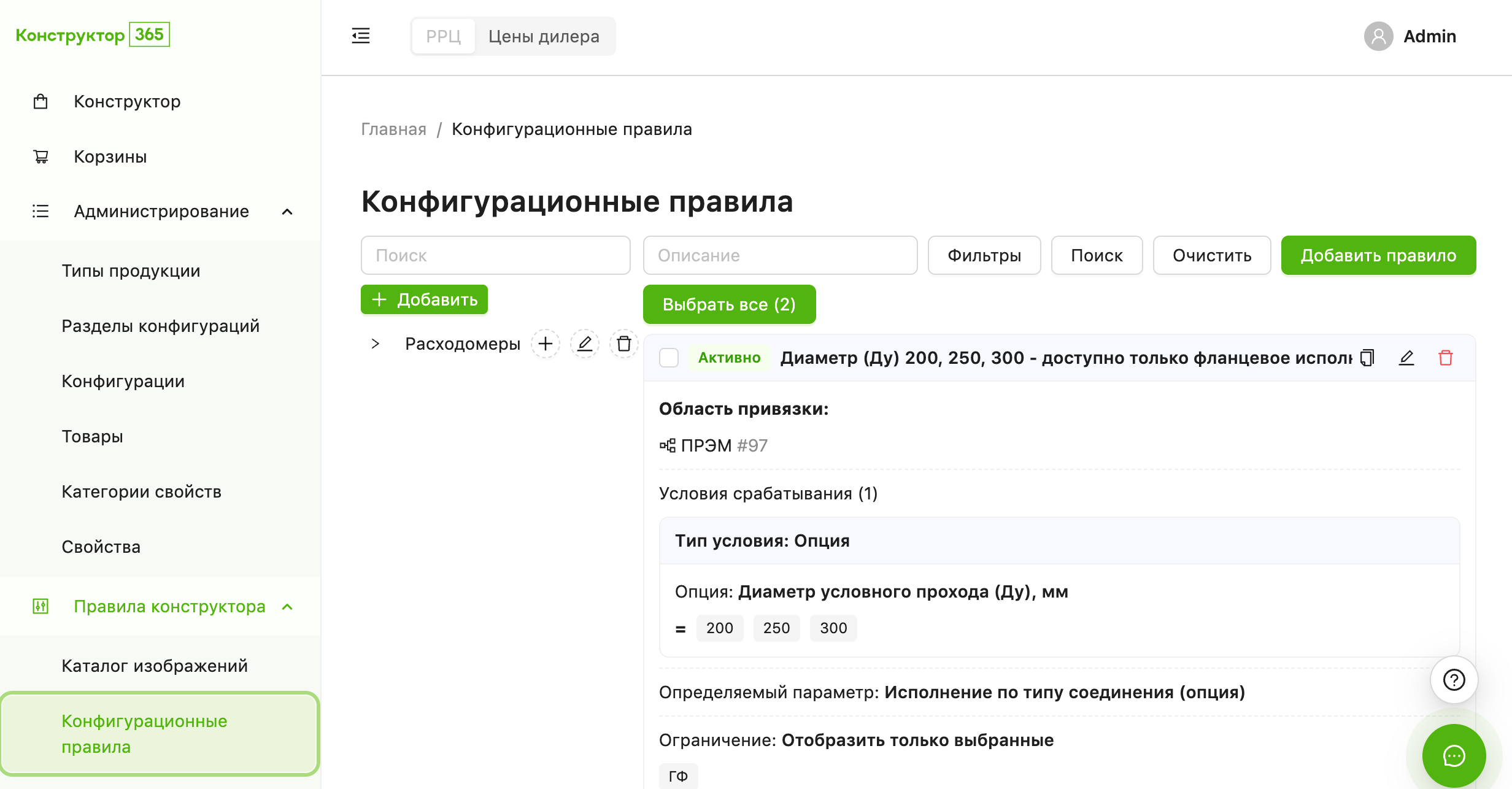Click the list icon beside Администрирование
Image resolution: width=1512 pixels, height=789 pixels.
[x=40, y=211]
